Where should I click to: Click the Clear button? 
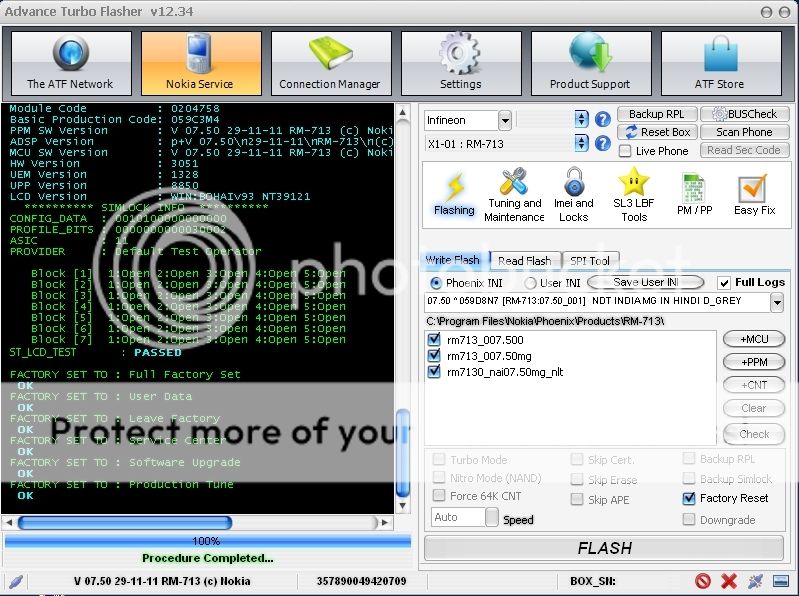[x=754, y=408]
